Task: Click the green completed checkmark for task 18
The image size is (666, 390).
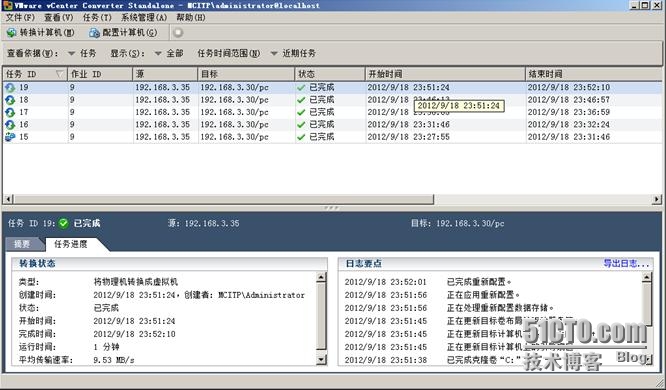Action: (301, 100)
